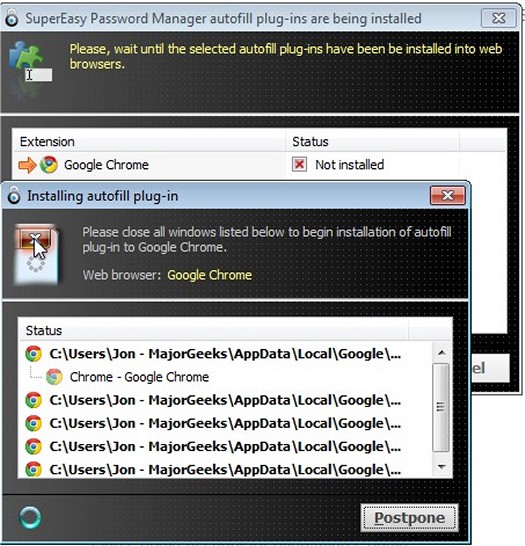Image resolution: width=525 pixels, height=546 pixels.
Task: Click the status list scrollbar thumb
Action: tap(441, 407)
